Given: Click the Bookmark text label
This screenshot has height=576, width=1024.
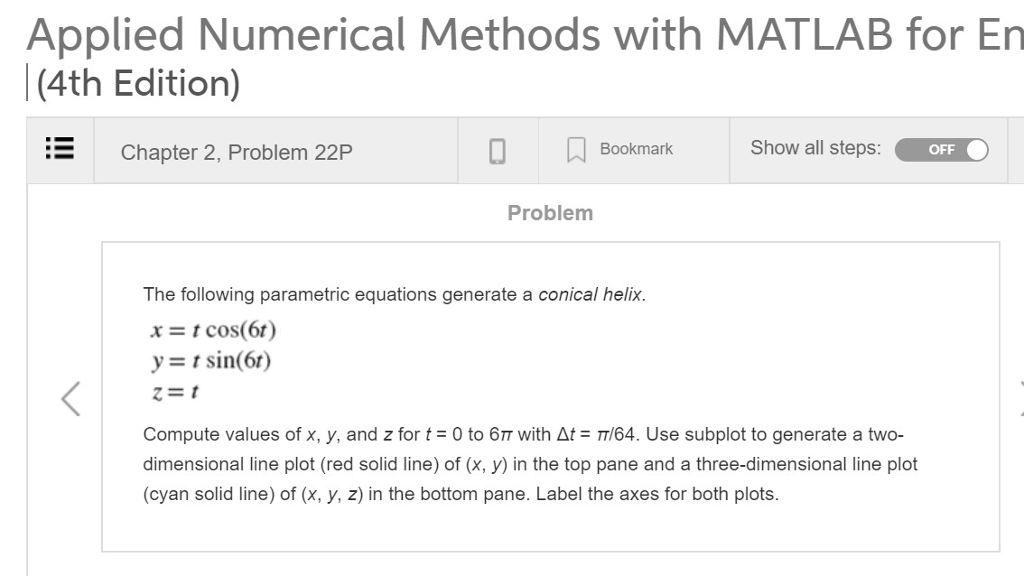Looking at the screenshot, I should pos(636,149).
